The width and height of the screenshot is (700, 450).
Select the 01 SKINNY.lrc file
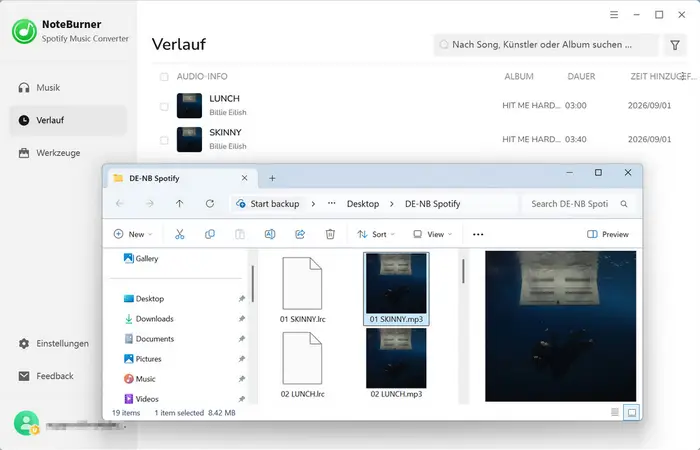302,289
